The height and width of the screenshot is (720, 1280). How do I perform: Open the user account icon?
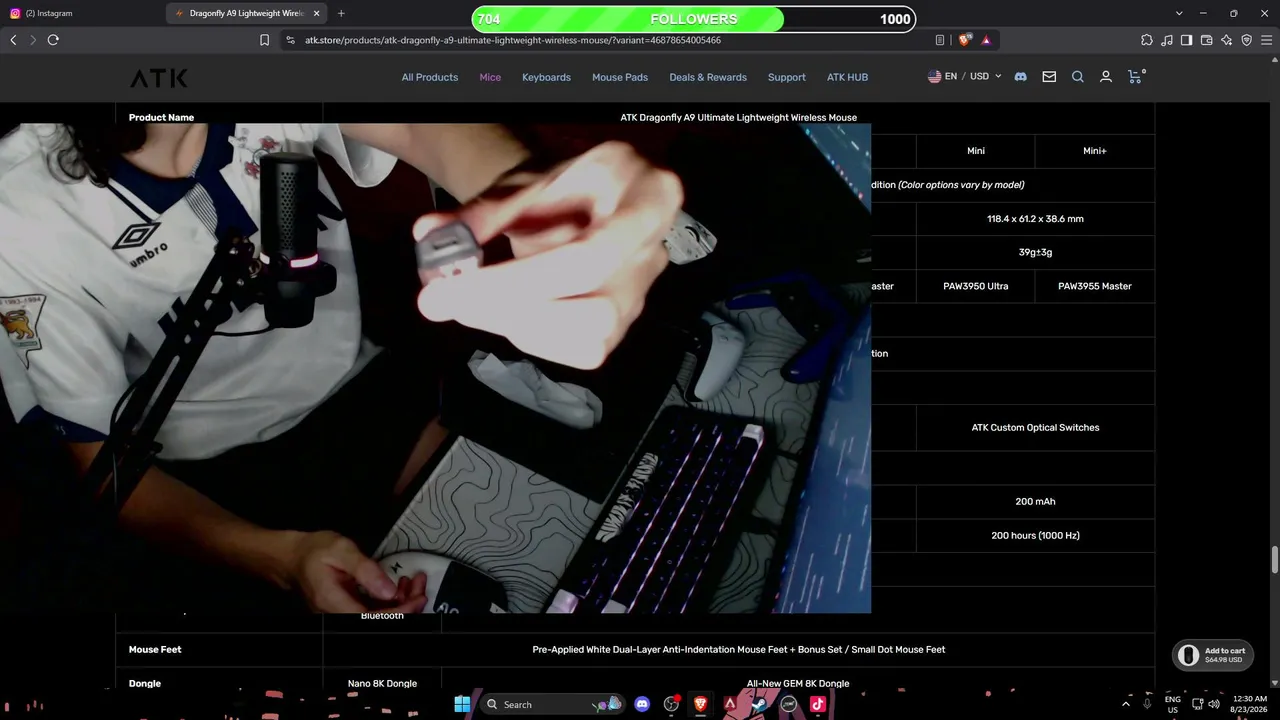tap(1106, 77)
